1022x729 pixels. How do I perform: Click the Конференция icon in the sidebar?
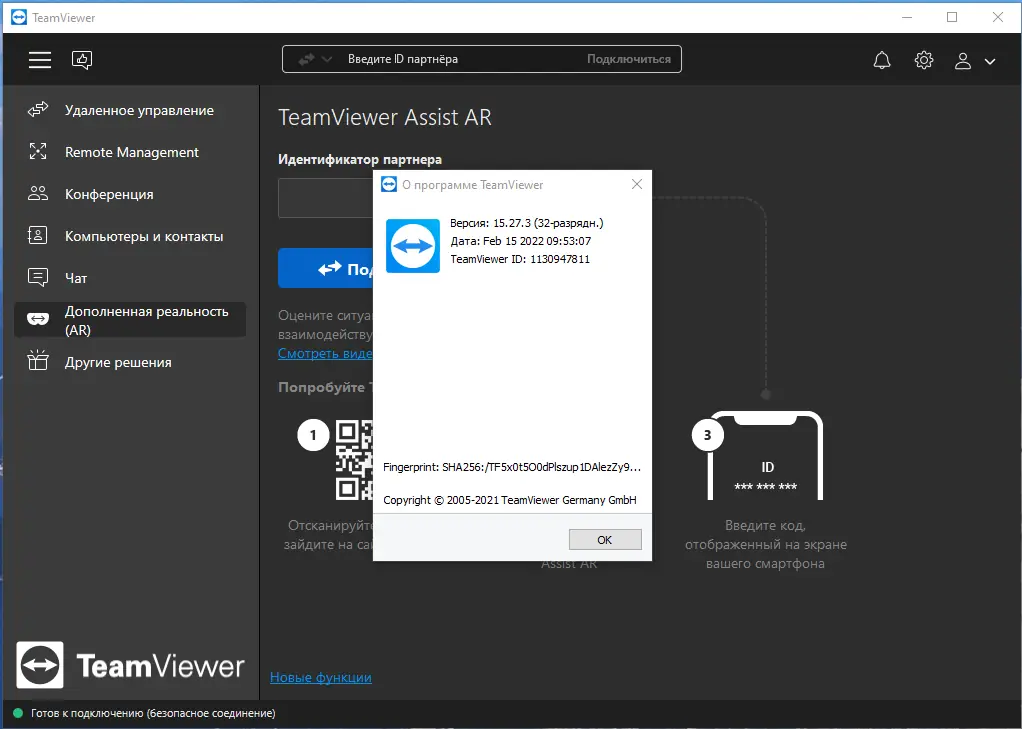tap(37, 193)
